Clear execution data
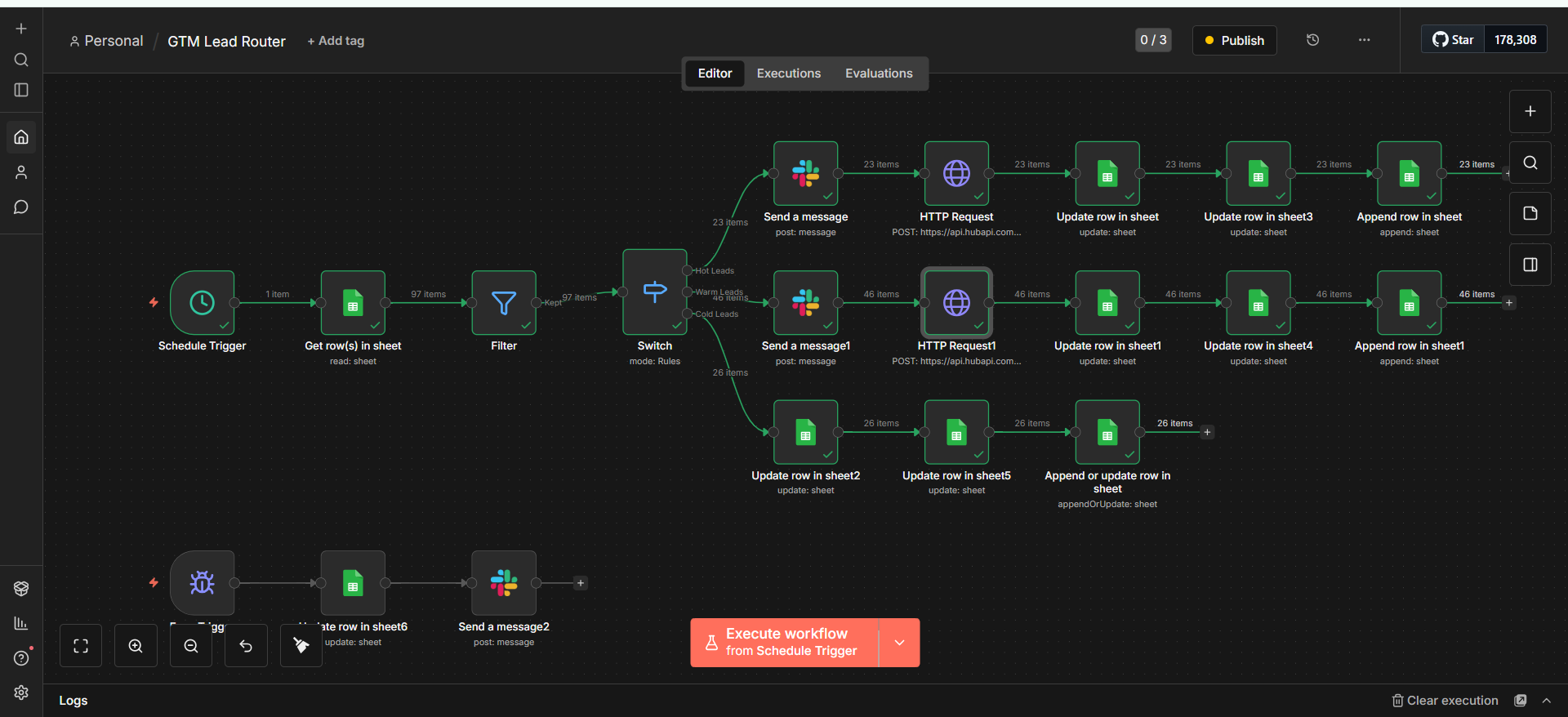 click(x=1445, y=701)
